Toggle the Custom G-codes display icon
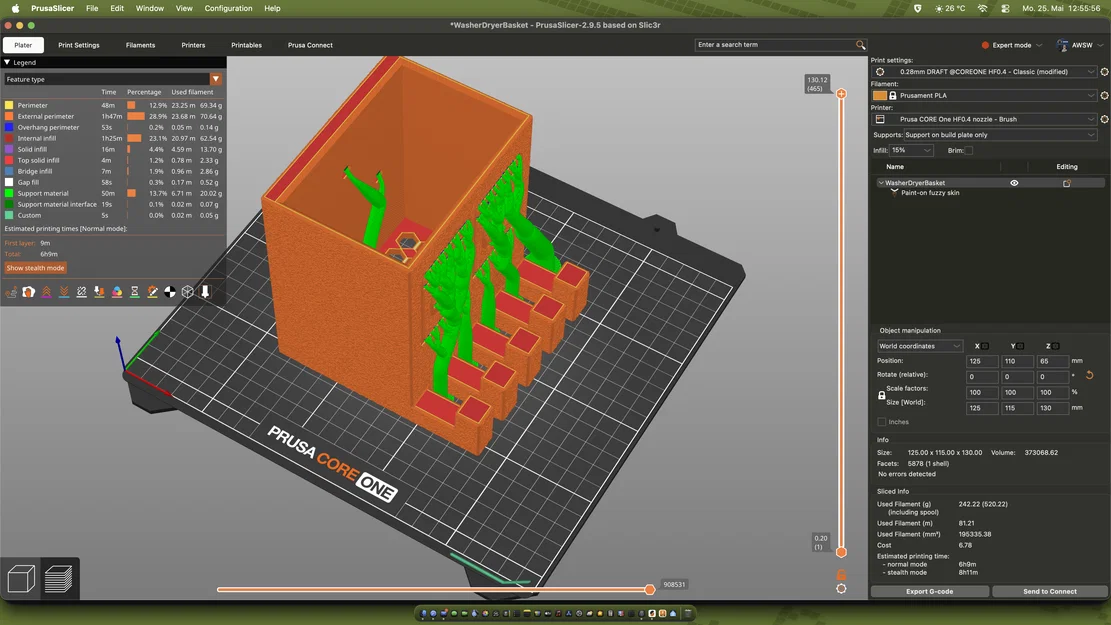1111x625 pixels. pos(152,292)
